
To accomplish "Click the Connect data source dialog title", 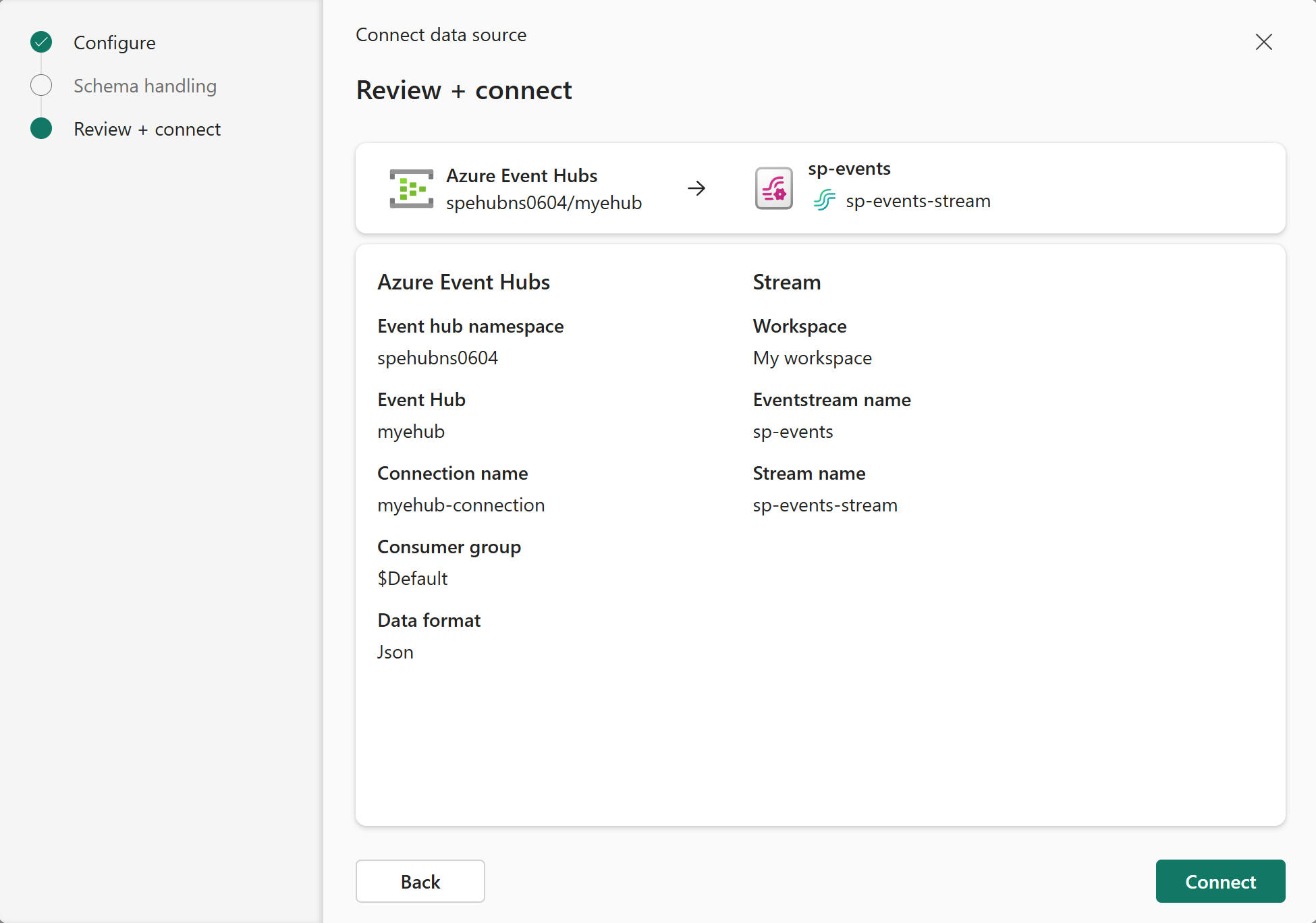I will [x=441, y=34].
